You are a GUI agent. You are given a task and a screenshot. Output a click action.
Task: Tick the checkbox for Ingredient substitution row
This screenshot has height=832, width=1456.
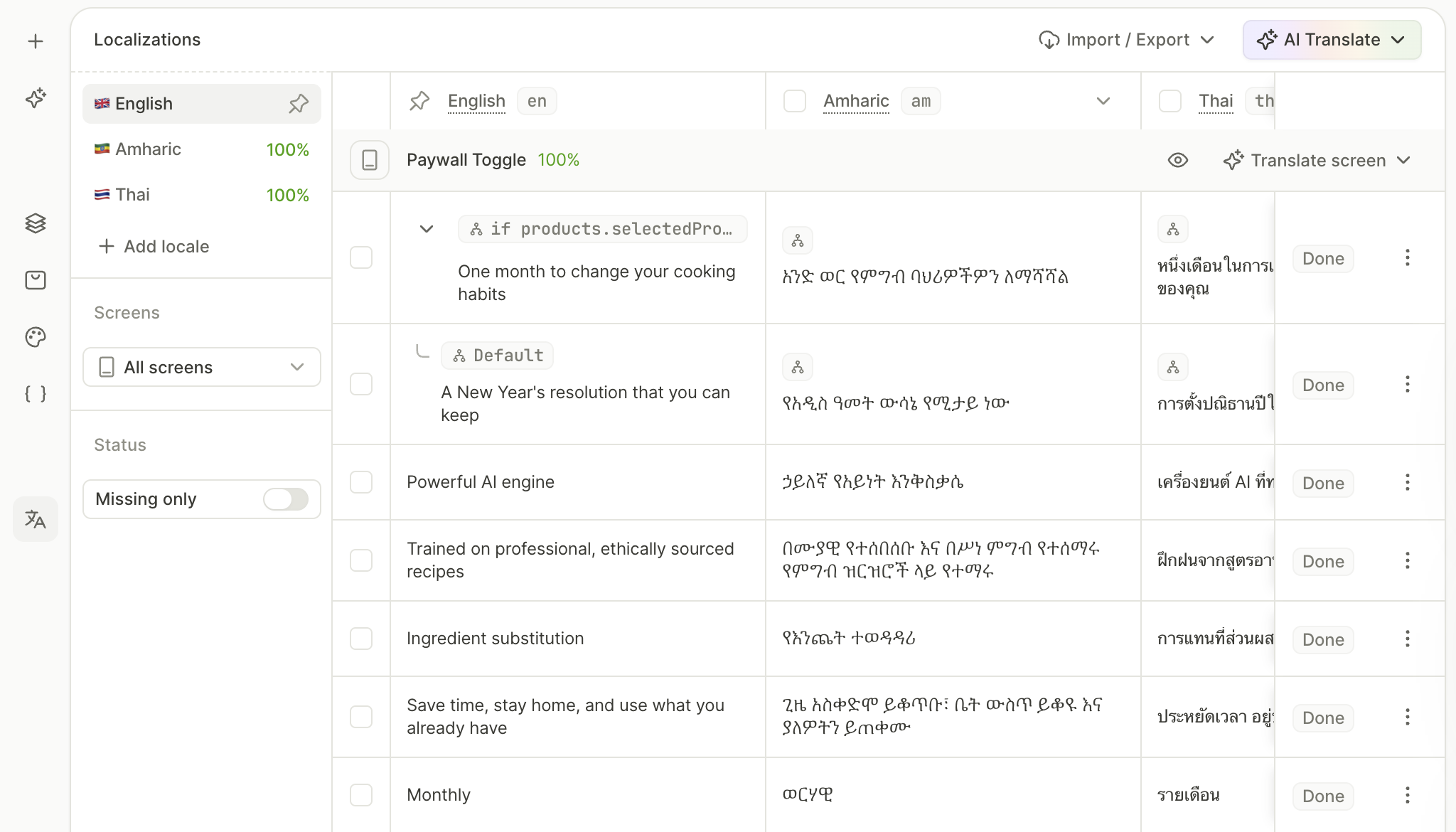pyautogui.click(x=361, y=639)
